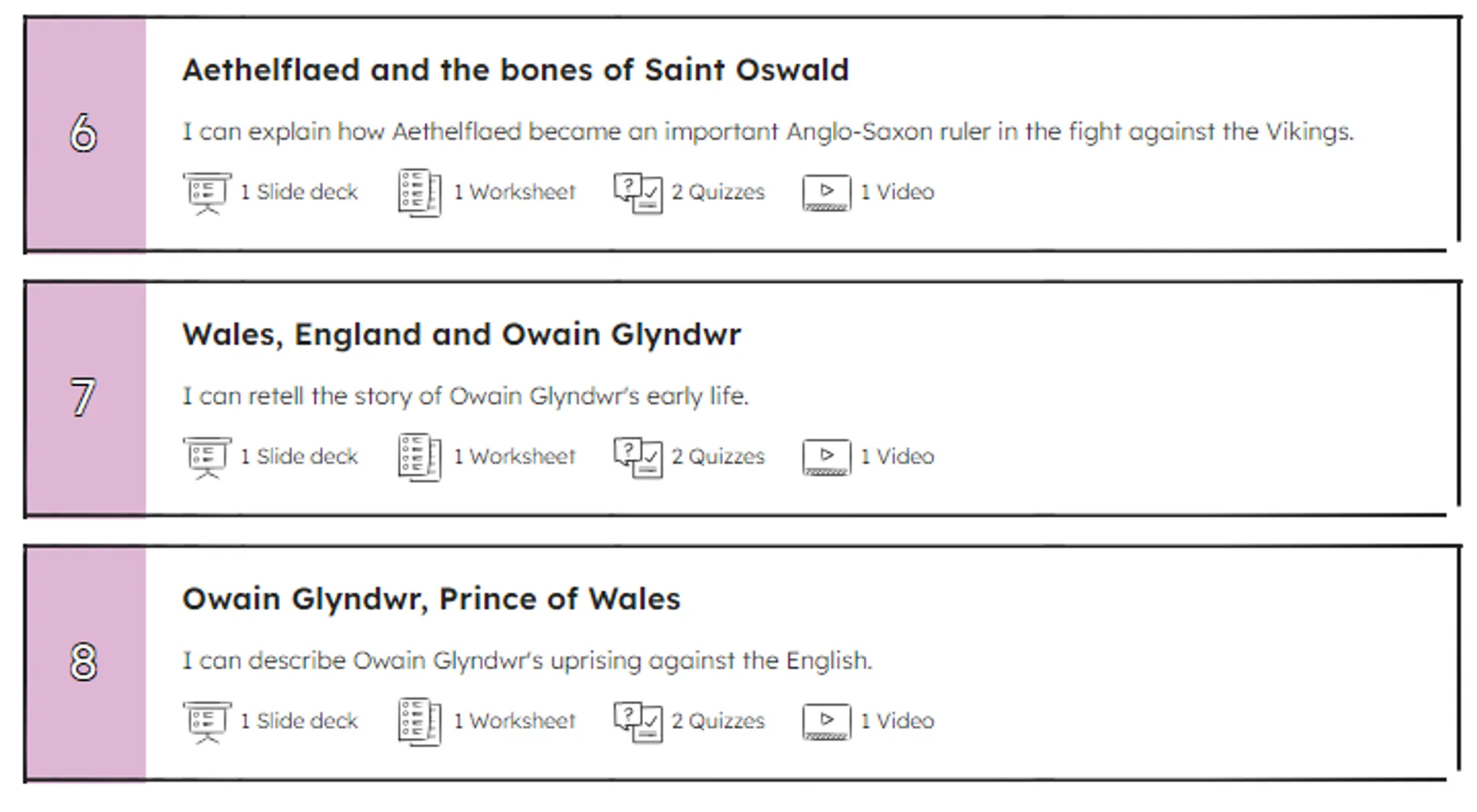Open the Aethelflaed and the bones lesson title
The width and height of the screenshot is (1477, 812).
click(x=515, y=70)
